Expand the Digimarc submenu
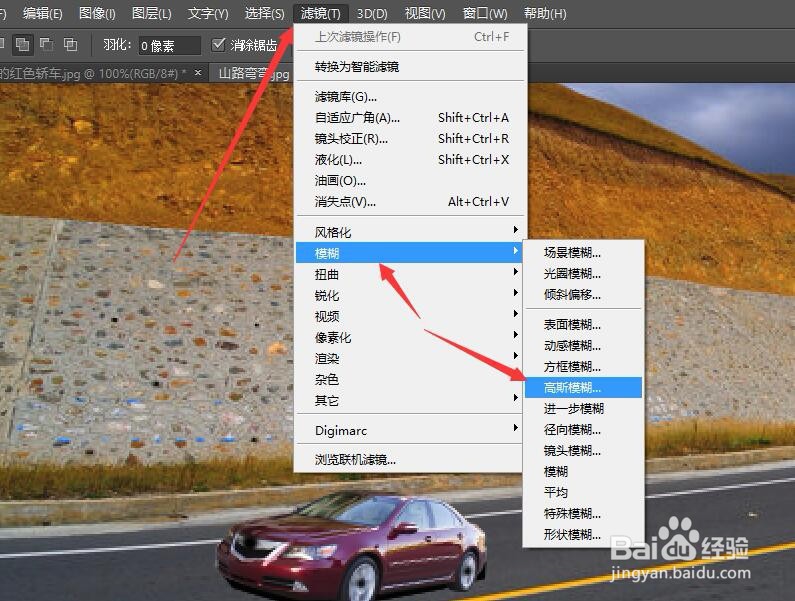Viewport: 795px width, 601px height. pos(410,430)
